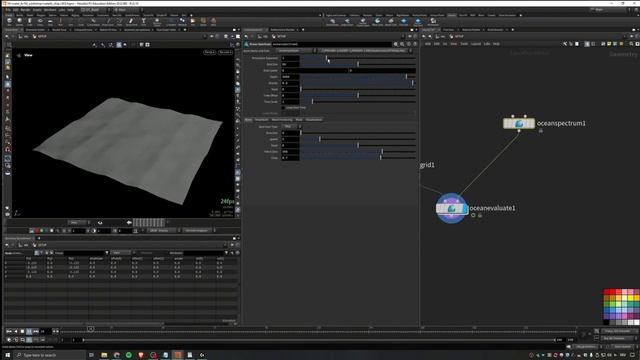Select the Grid shelf tool
640x360 pixels.
click(50, 22)
